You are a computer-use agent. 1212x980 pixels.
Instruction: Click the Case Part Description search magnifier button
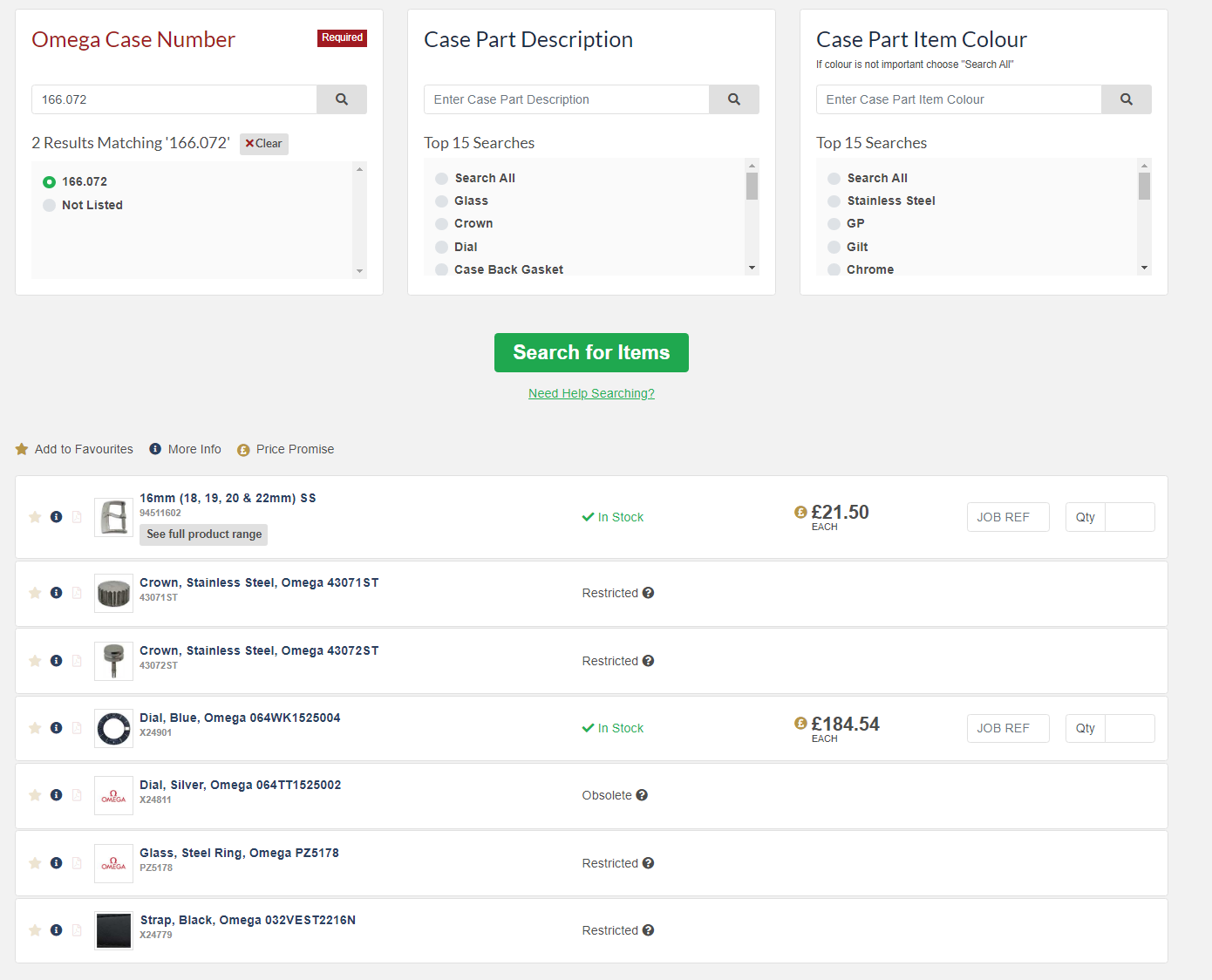(x=734, y=99)
